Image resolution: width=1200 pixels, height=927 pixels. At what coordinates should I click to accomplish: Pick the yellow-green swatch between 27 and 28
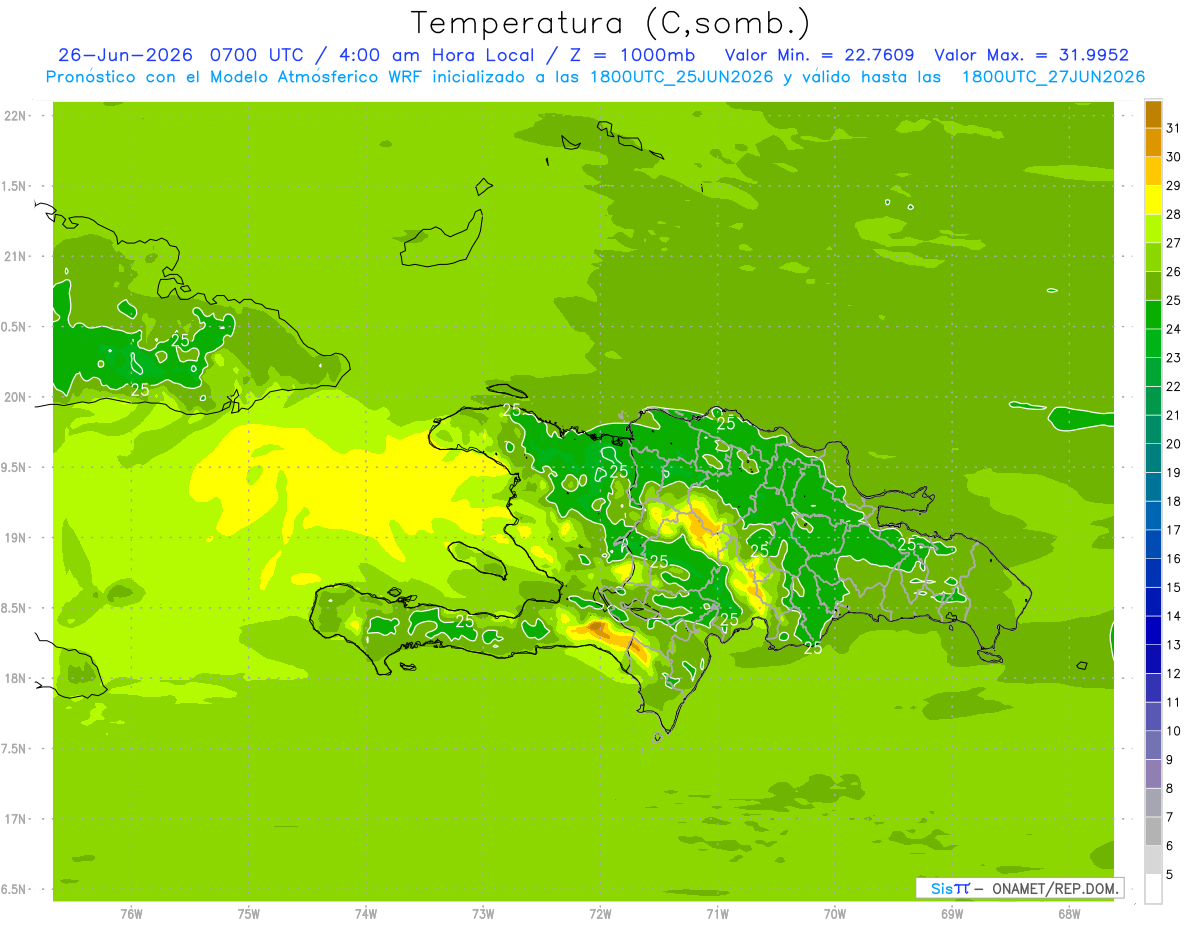(1153, 229)
